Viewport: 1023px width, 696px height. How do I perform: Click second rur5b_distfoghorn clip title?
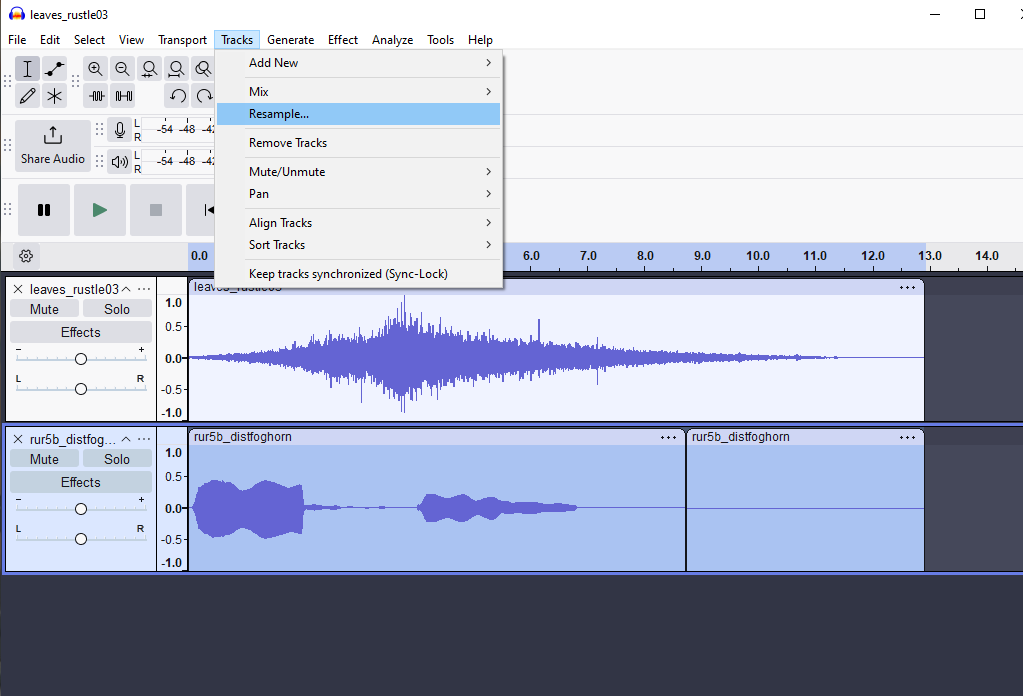(x=741, y=437)
